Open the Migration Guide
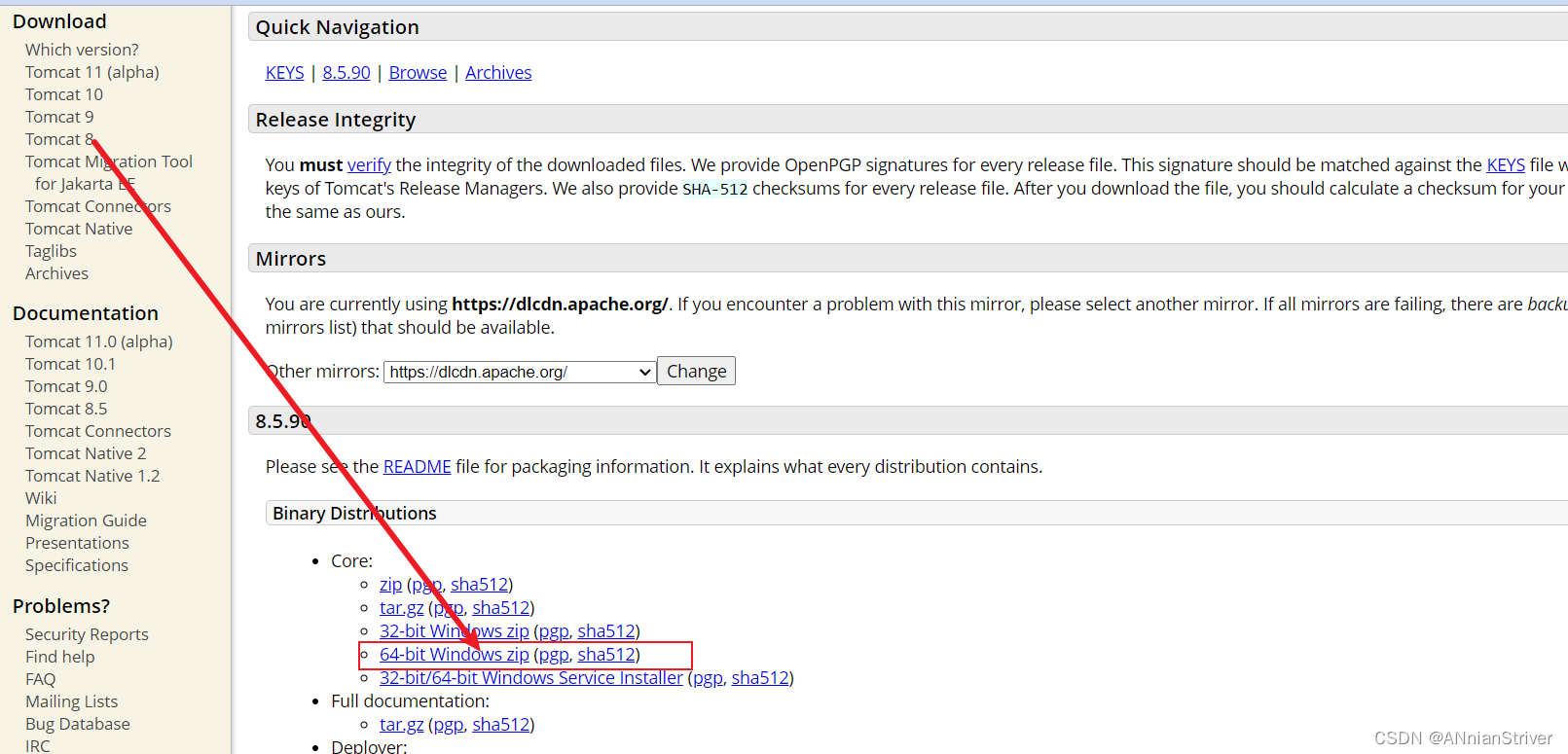The image size is (1568, 754). tap(86, 521)
